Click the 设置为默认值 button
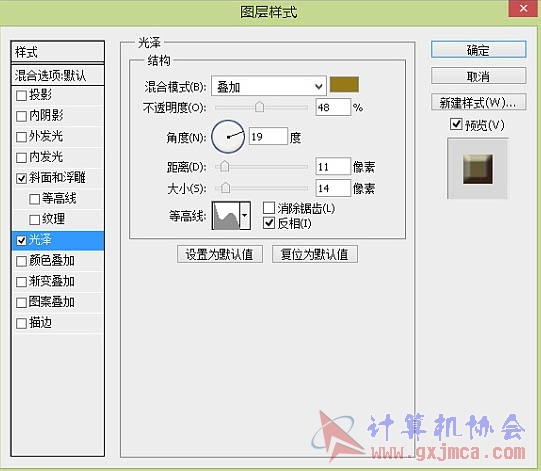Viewport: 541px width, 471px height. click(x=220, y=254)
